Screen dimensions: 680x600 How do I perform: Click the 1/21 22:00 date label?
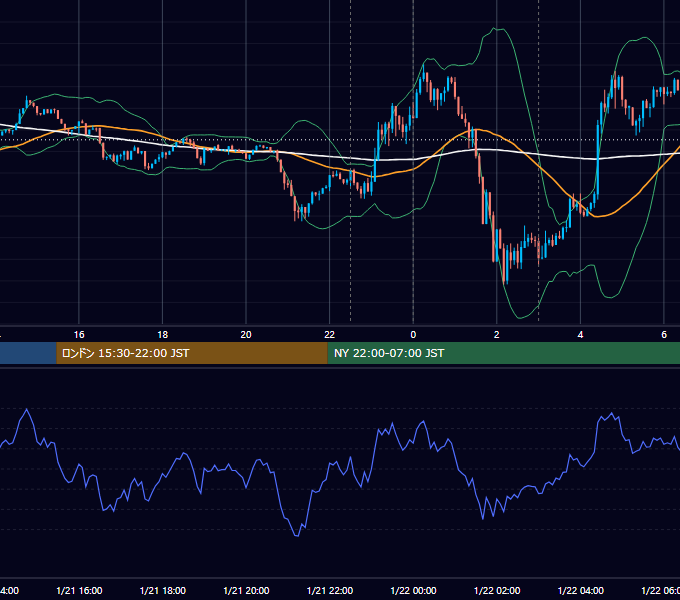pos(330,591)
